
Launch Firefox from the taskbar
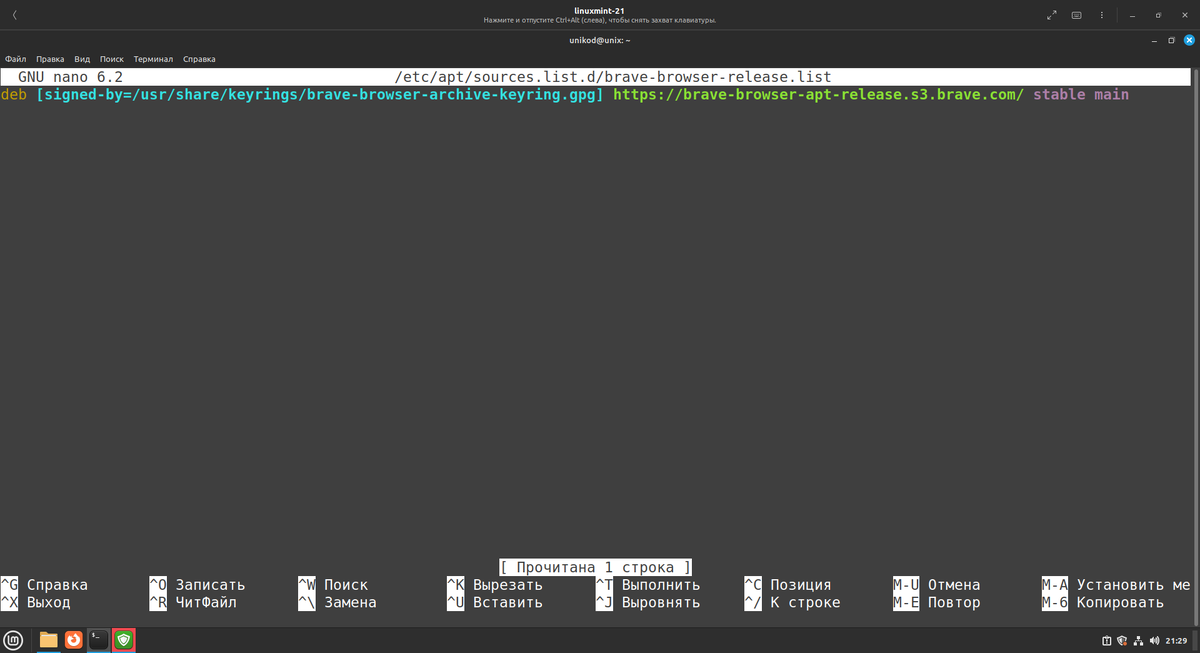point(74,640)
